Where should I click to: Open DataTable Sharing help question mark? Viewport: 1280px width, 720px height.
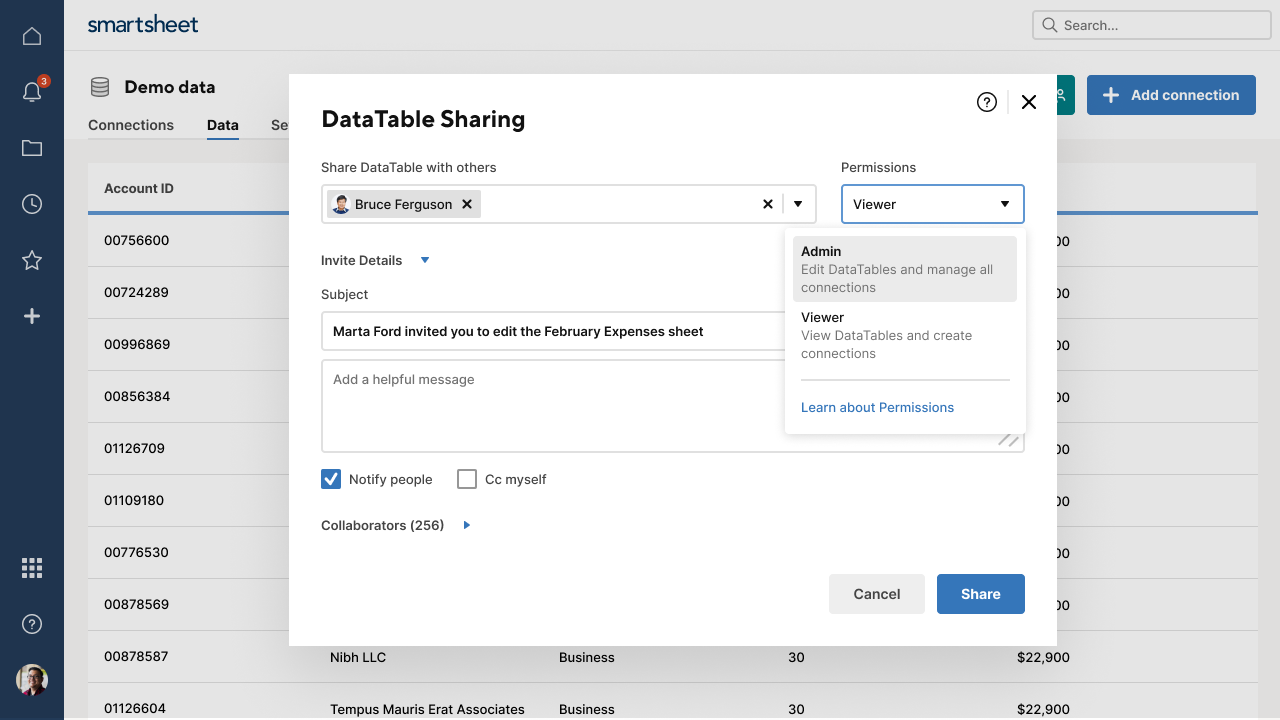[x=986, y=102]
